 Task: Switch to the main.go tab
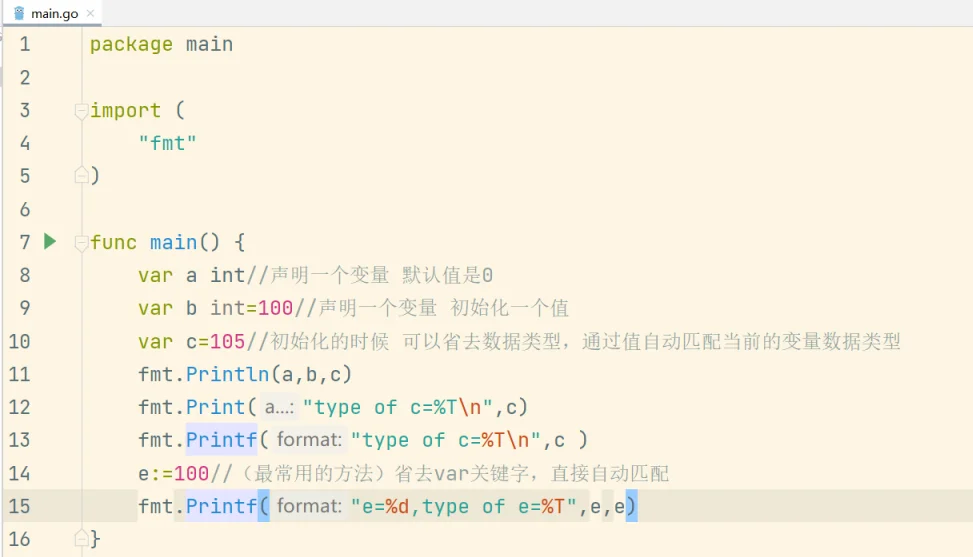[x=54, y=13]
